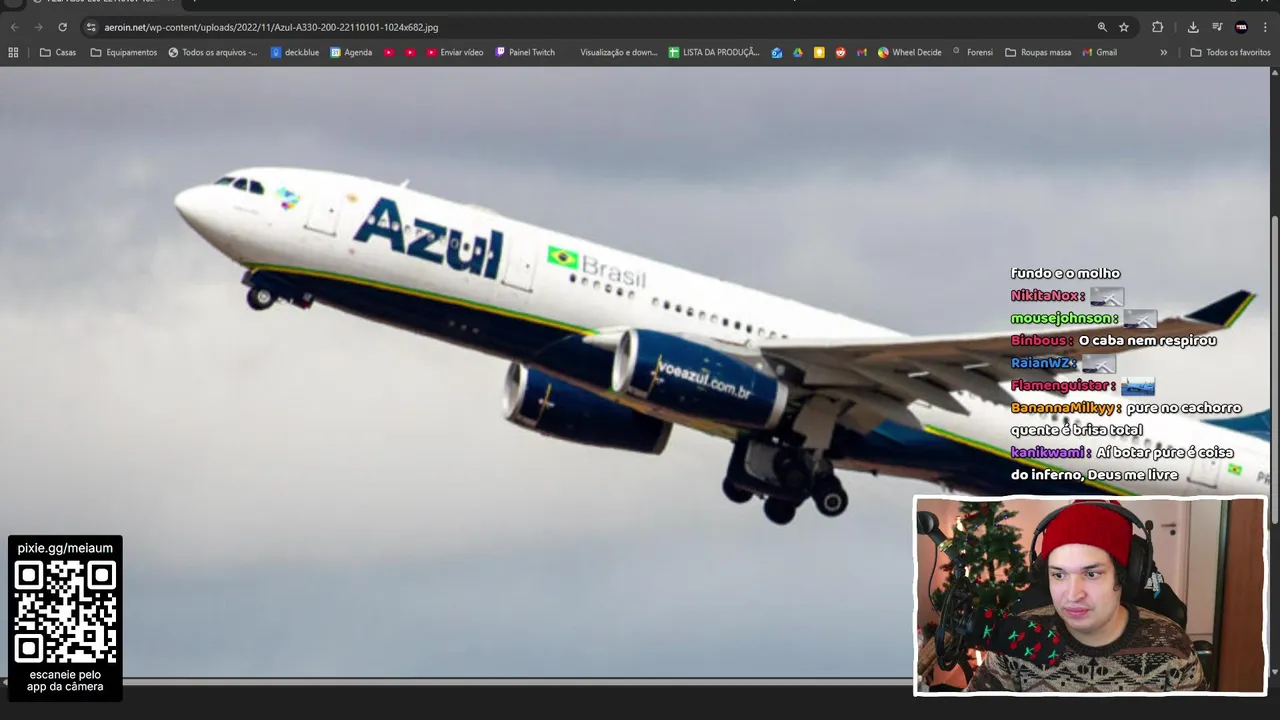The height and width of the screenshot is (720, 1280).
Task: Open site information icon beside the URL
Action: [91, 27]
